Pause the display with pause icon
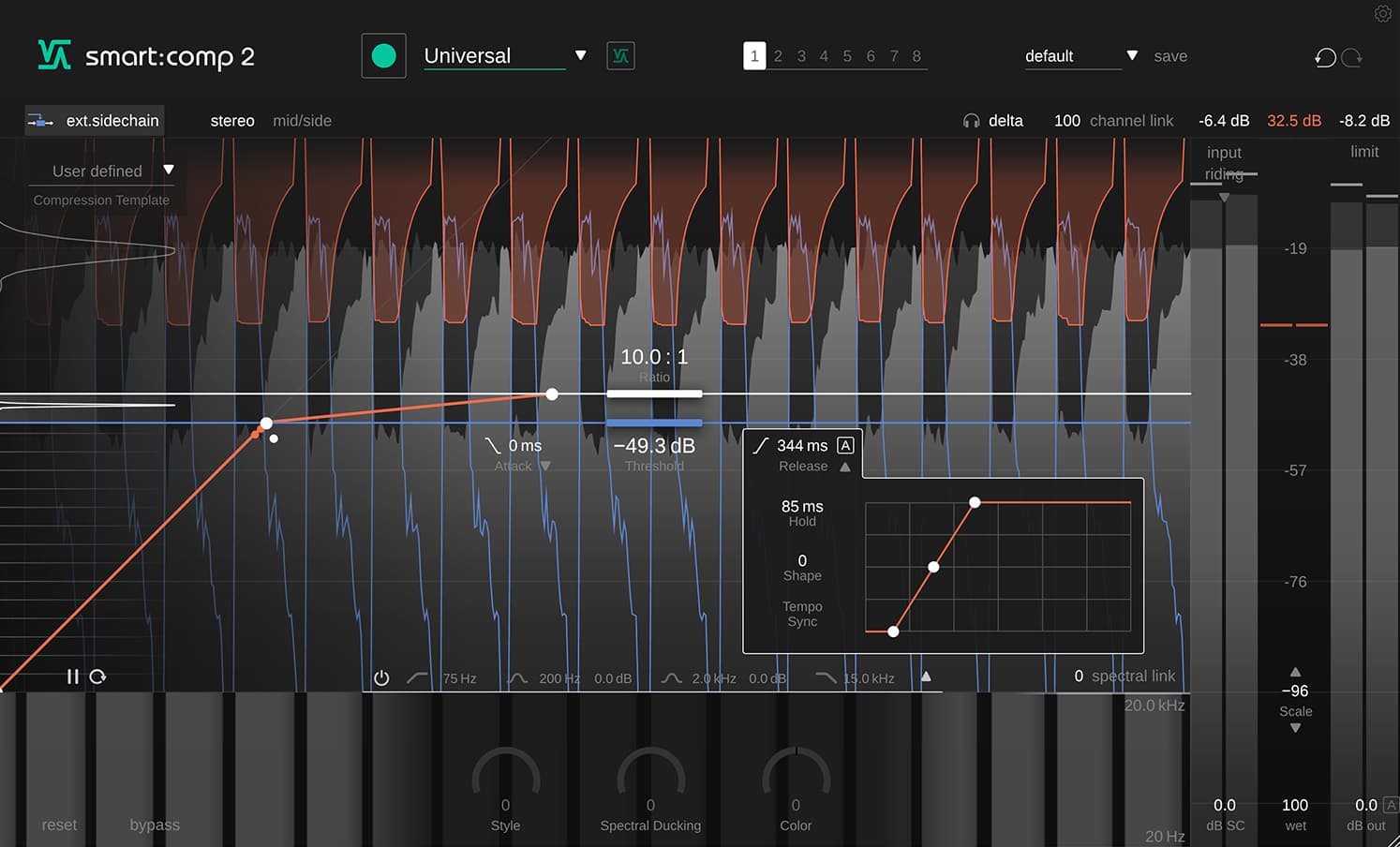The image size is (1400, 847). pos(72,676)
